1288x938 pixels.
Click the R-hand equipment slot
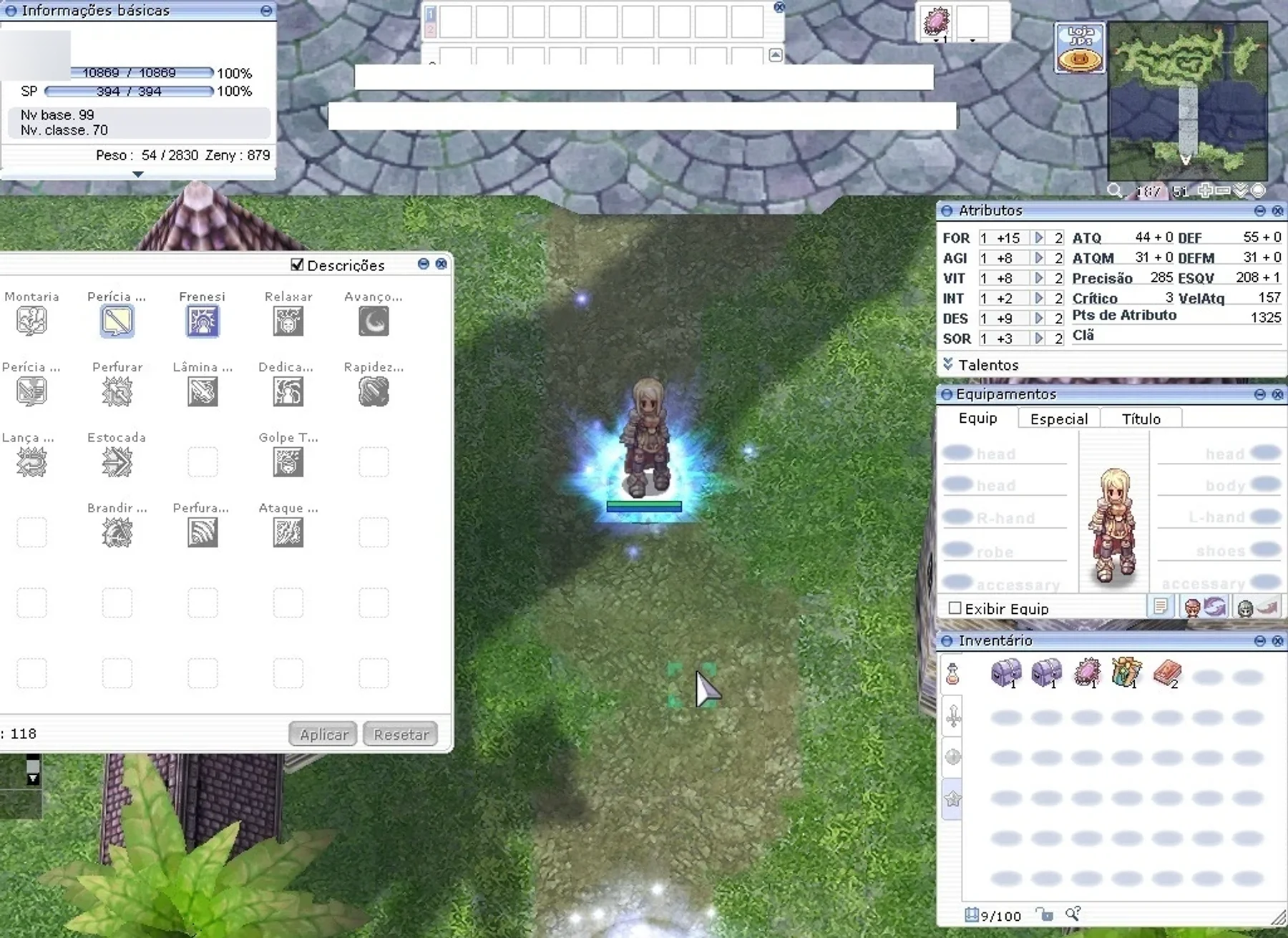coord(1005,517)
